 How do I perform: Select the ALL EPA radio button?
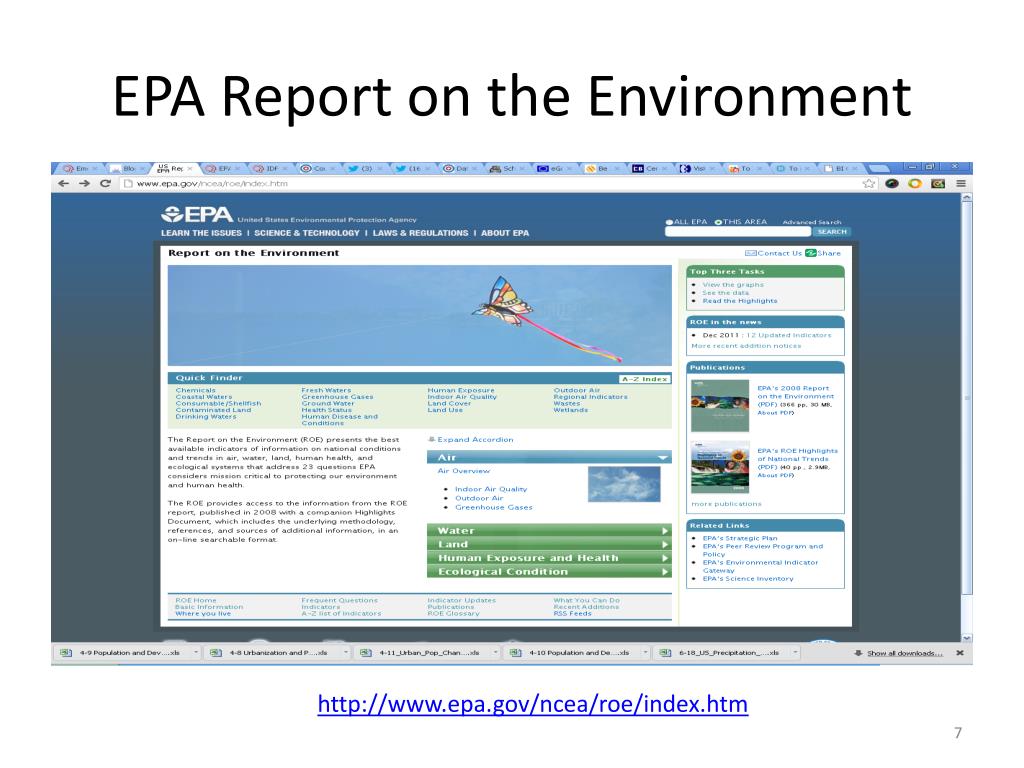pos(669,222)
